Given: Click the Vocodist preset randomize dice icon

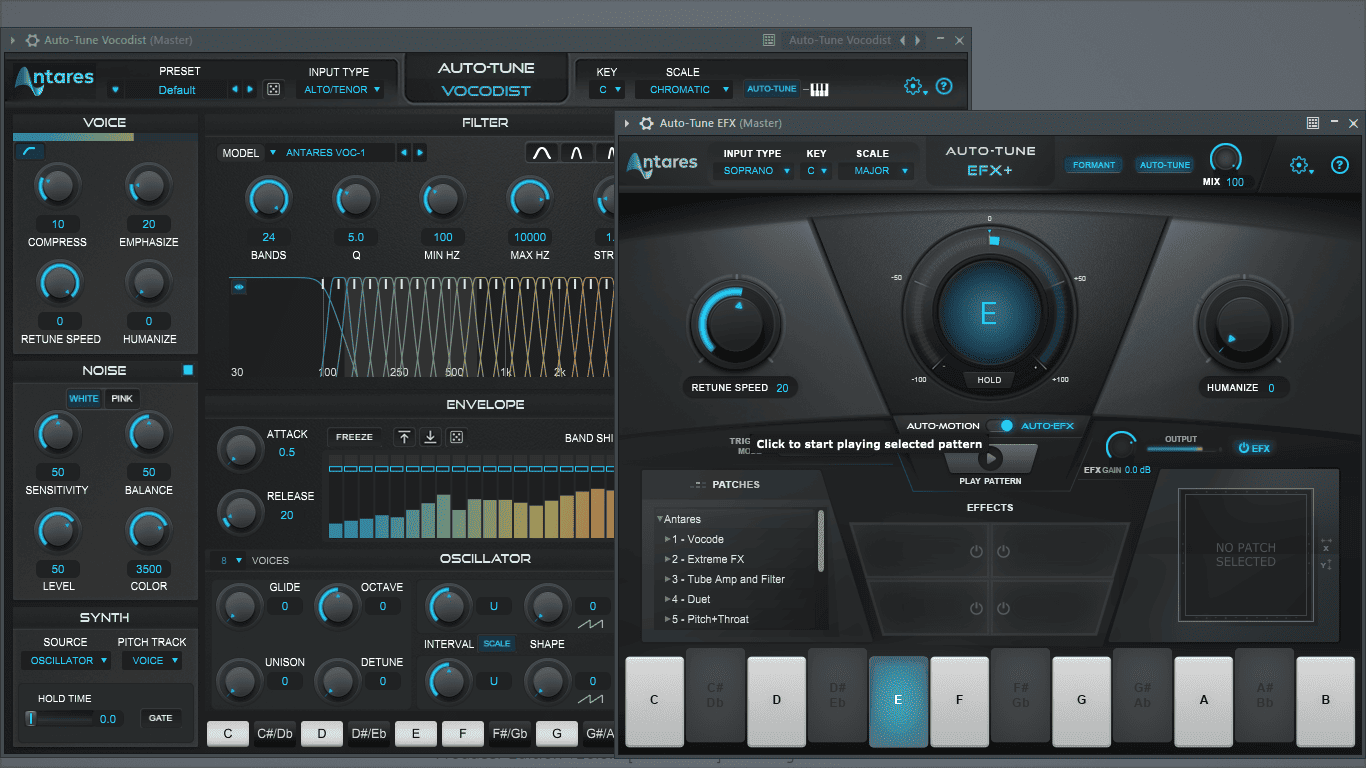Looking at the screenshot, I should click(272, 90).
